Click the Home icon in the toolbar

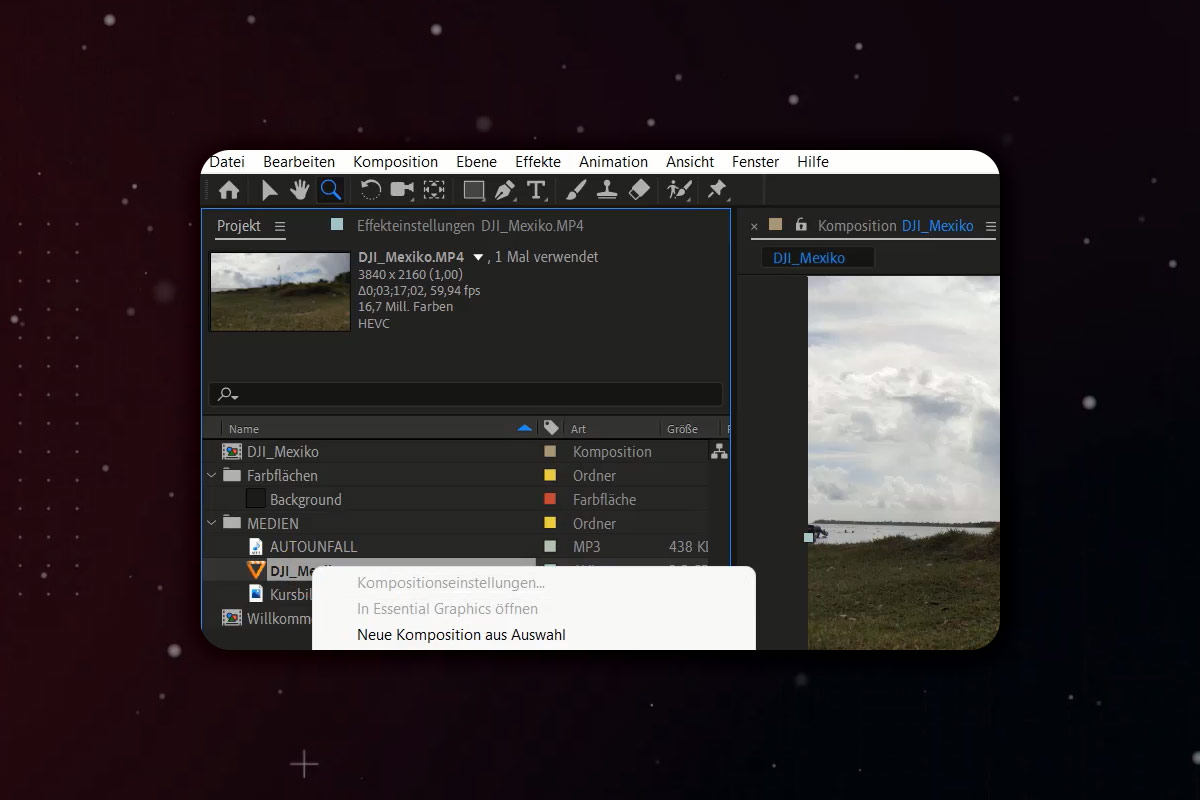229,190
